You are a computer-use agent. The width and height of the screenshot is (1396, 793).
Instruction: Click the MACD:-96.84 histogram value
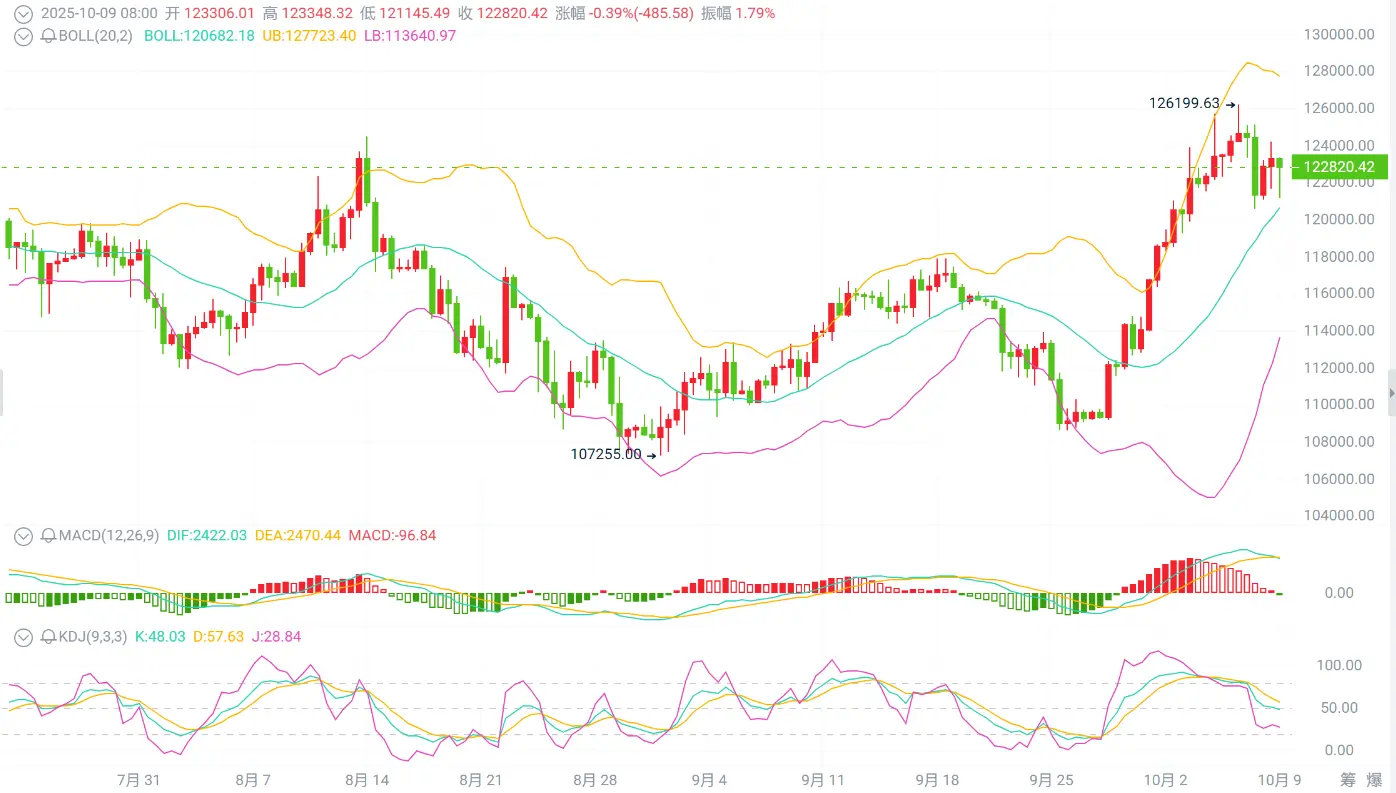pyautogui.click(x=393, y=536)
